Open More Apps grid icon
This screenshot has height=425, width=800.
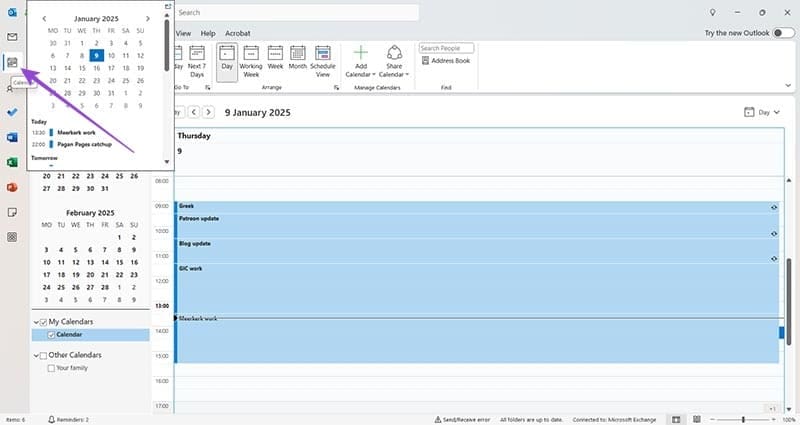12,237
